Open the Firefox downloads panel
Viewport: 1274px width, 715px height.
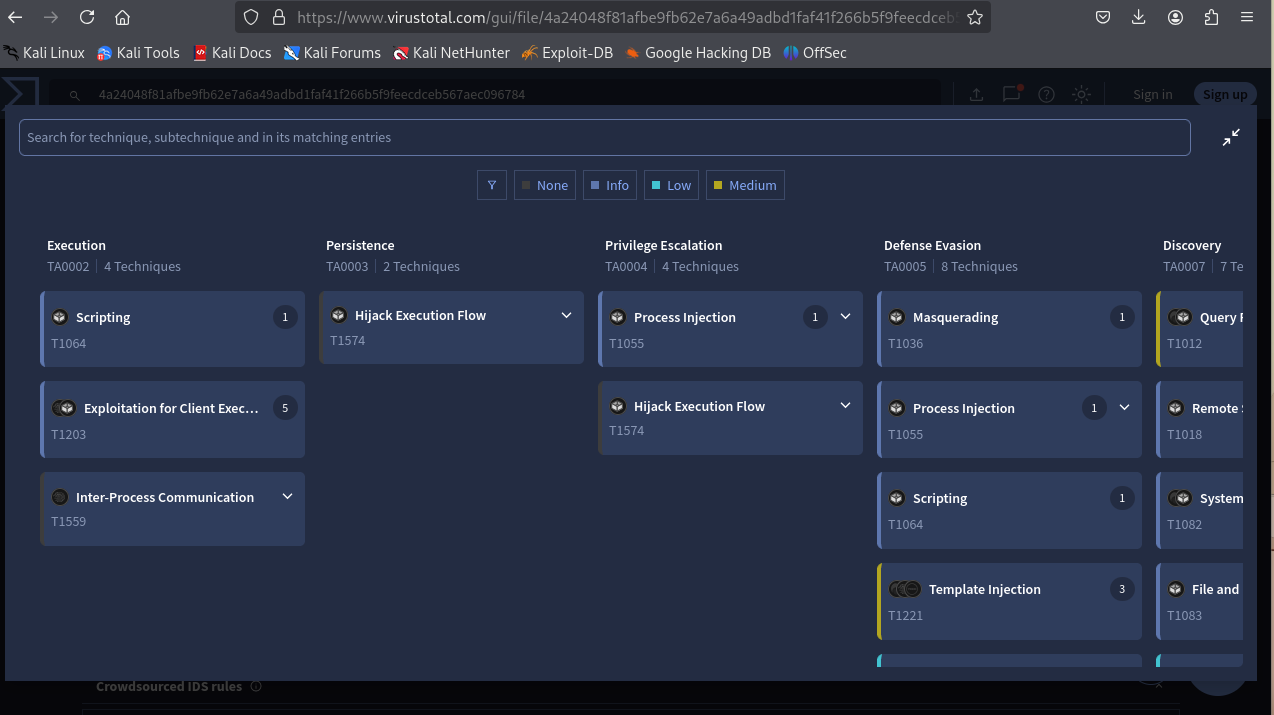click(1139, 17)
